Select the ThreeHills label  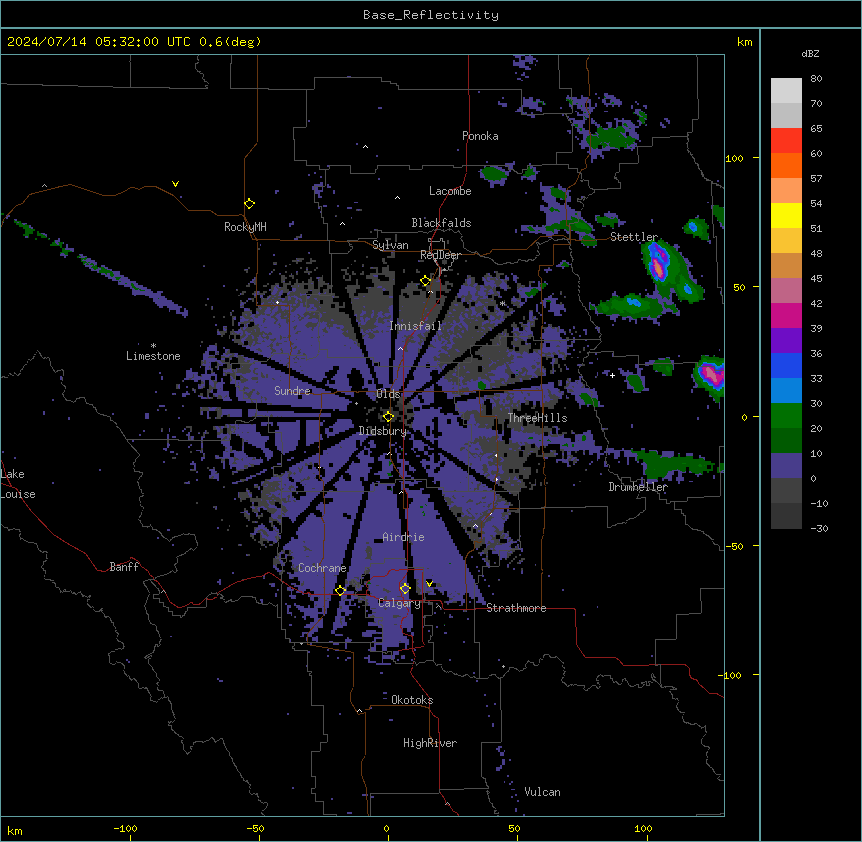(537, 418)
